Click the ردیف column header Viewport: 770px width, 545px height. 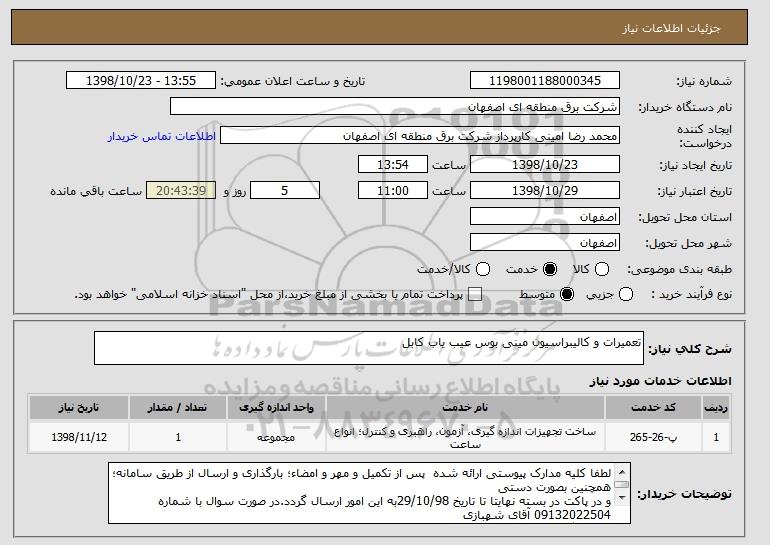click(716, 408)
